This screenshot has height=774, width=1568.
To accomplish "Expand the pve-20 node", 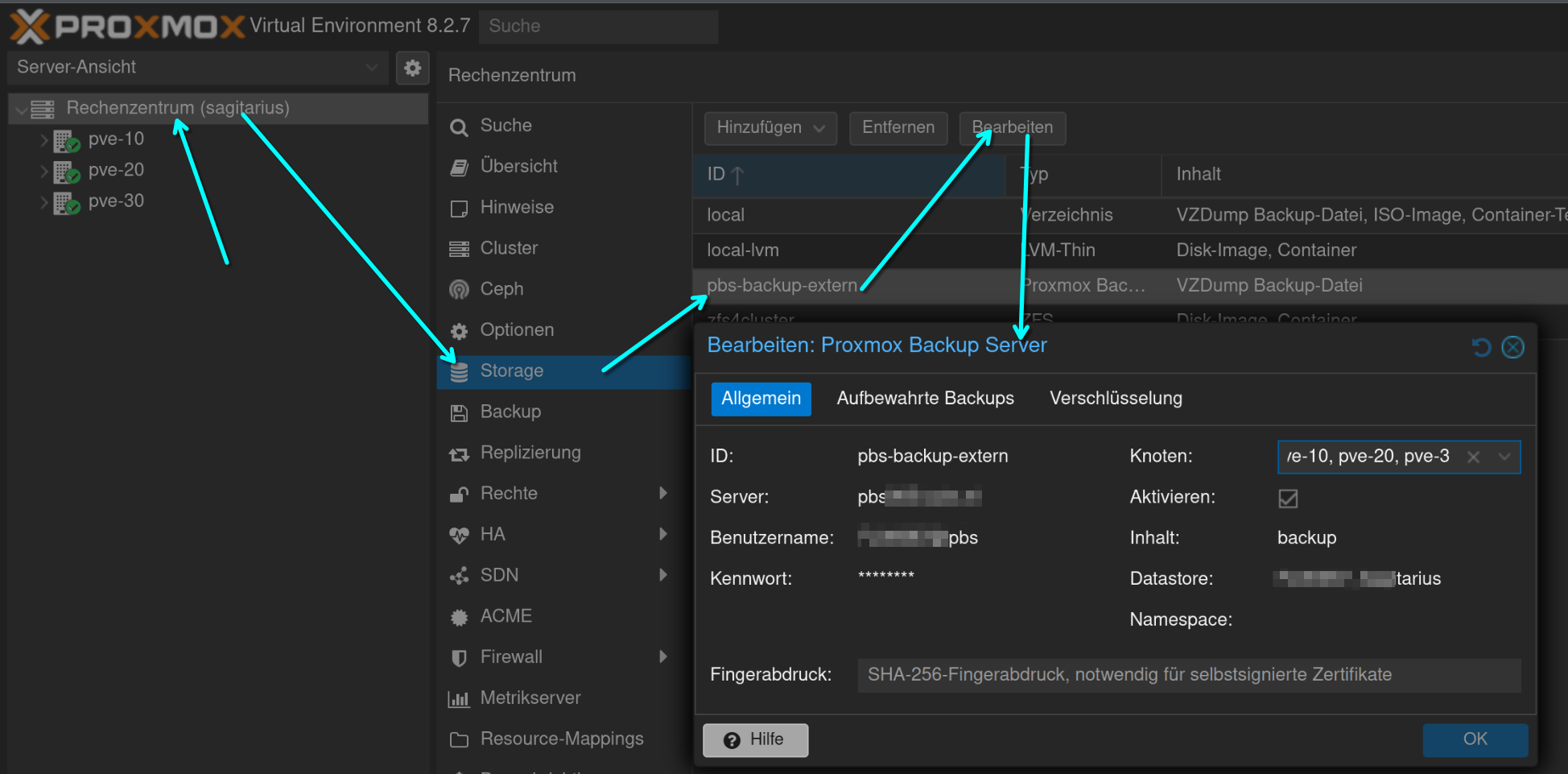I will [44, 171].
